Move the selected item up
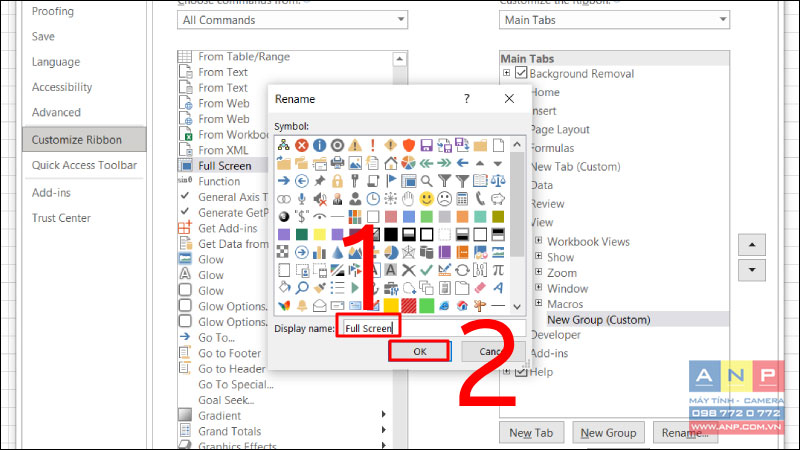 pyautogui.click(x=752, y=245)
